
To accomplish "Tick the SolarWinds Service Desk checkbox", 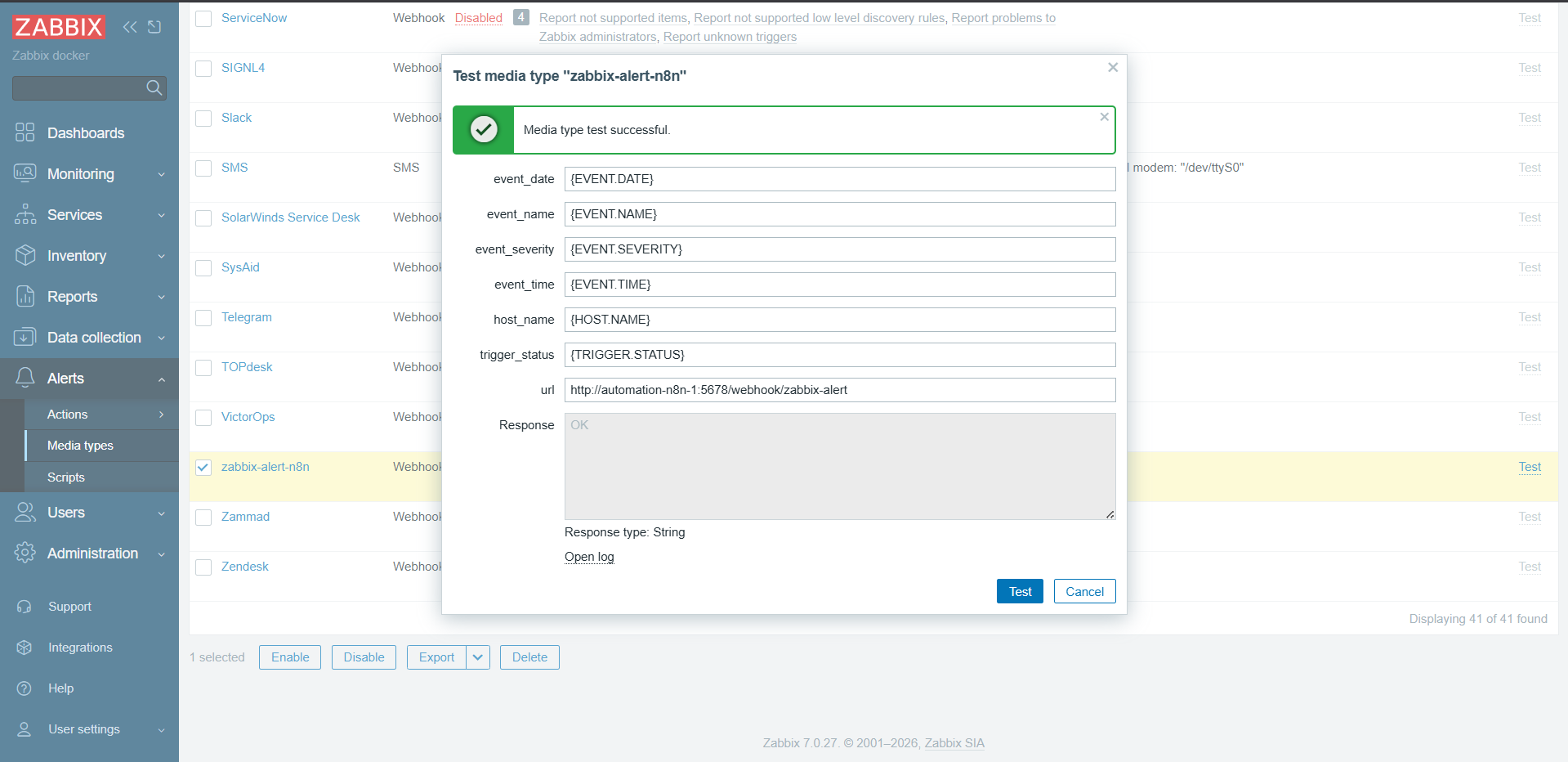I will click(x=203, y=218).
